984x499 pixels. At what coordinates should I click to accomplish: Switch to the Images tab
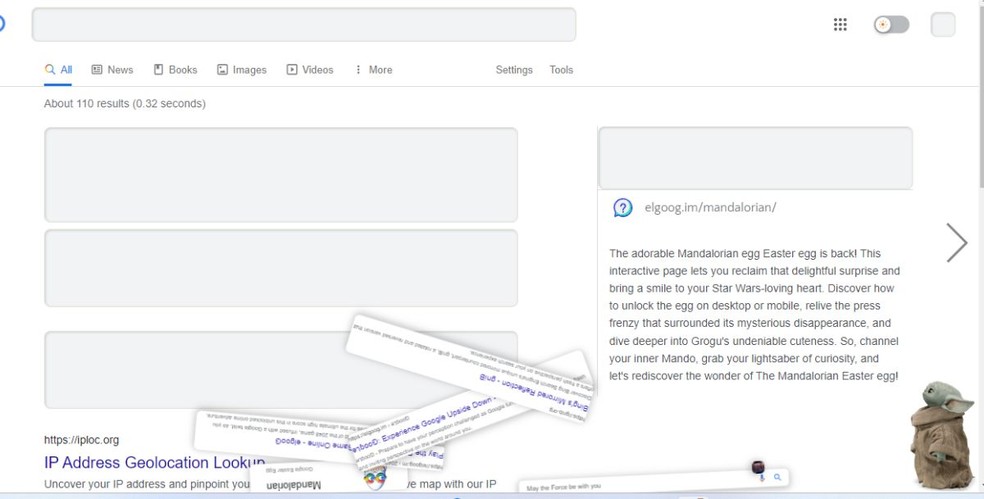242,70
